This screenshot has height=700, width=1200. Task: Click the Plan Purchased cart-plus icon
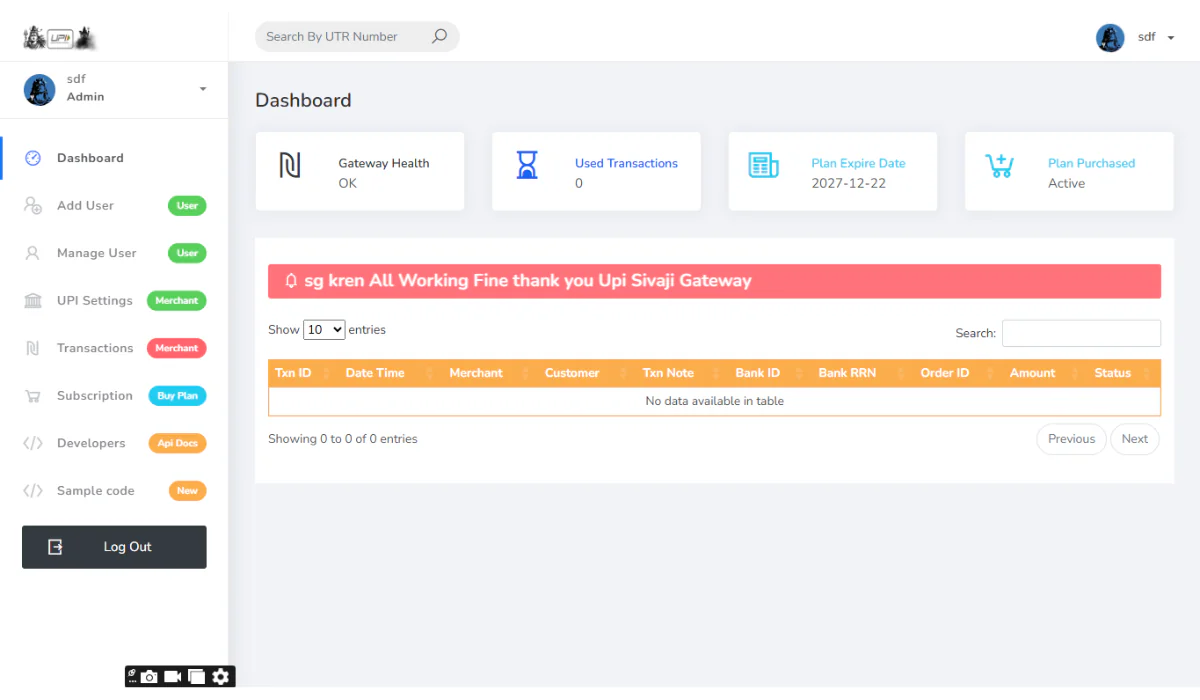pyautogui.click(x=1000, y=165)
